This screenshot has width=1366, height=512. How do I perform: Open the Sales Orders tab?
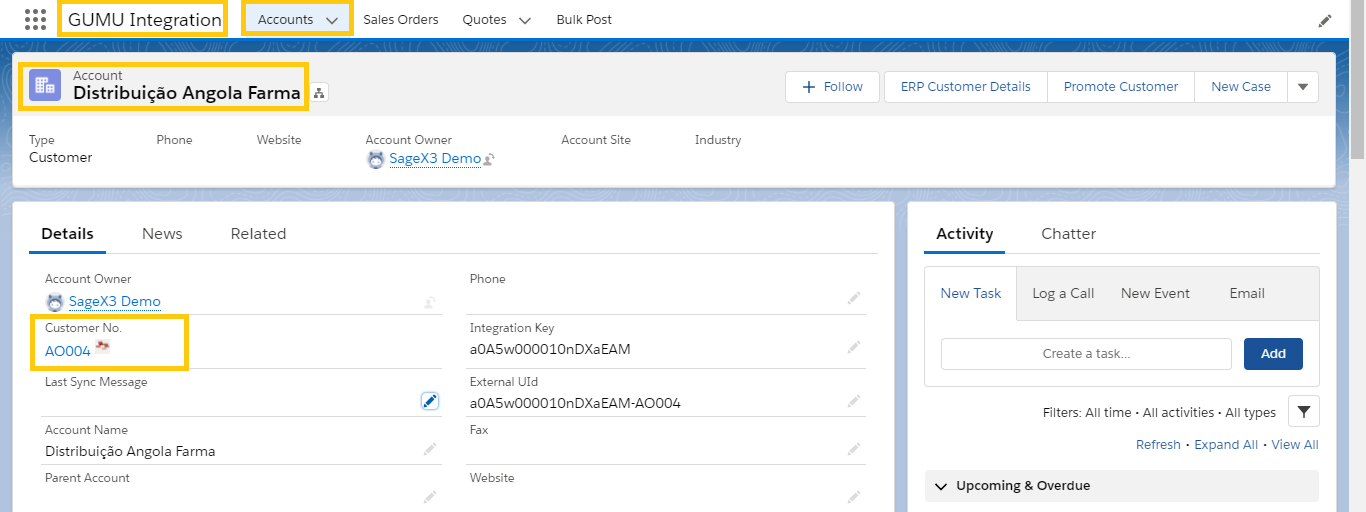click(x=400, y=19)
